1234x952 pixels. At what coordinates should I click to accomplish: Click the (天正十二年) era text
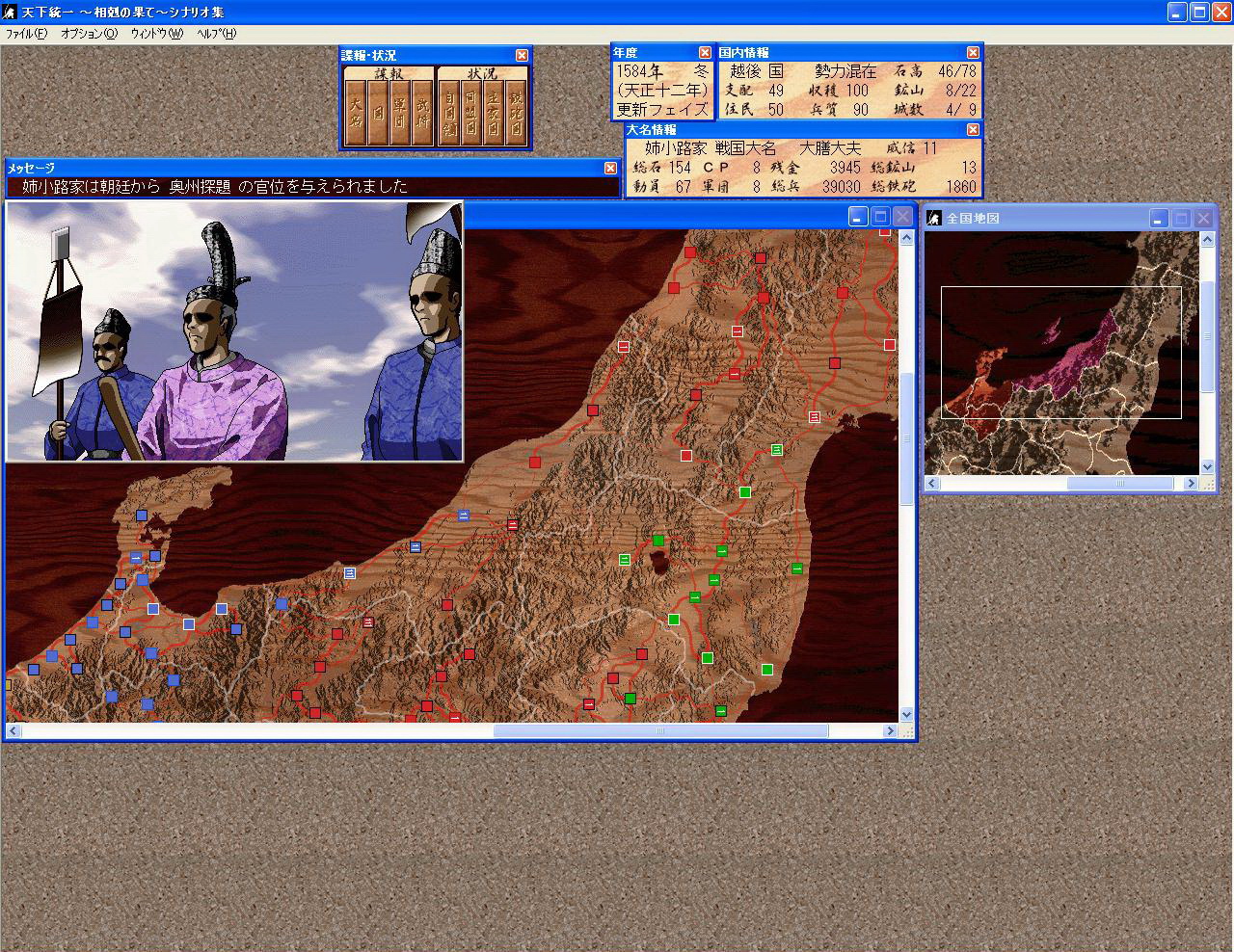[x=662, y=91]
